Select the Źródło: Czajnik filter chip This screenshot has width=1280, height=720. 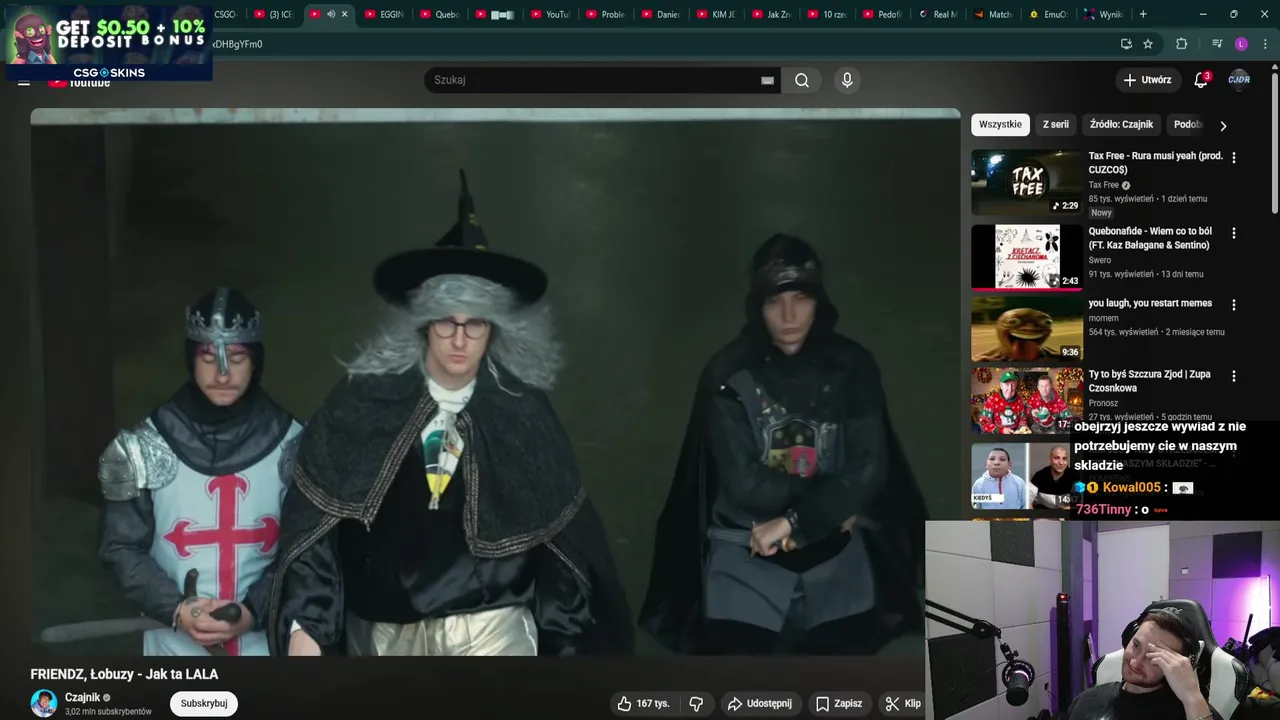click(x=1121, y=125)
